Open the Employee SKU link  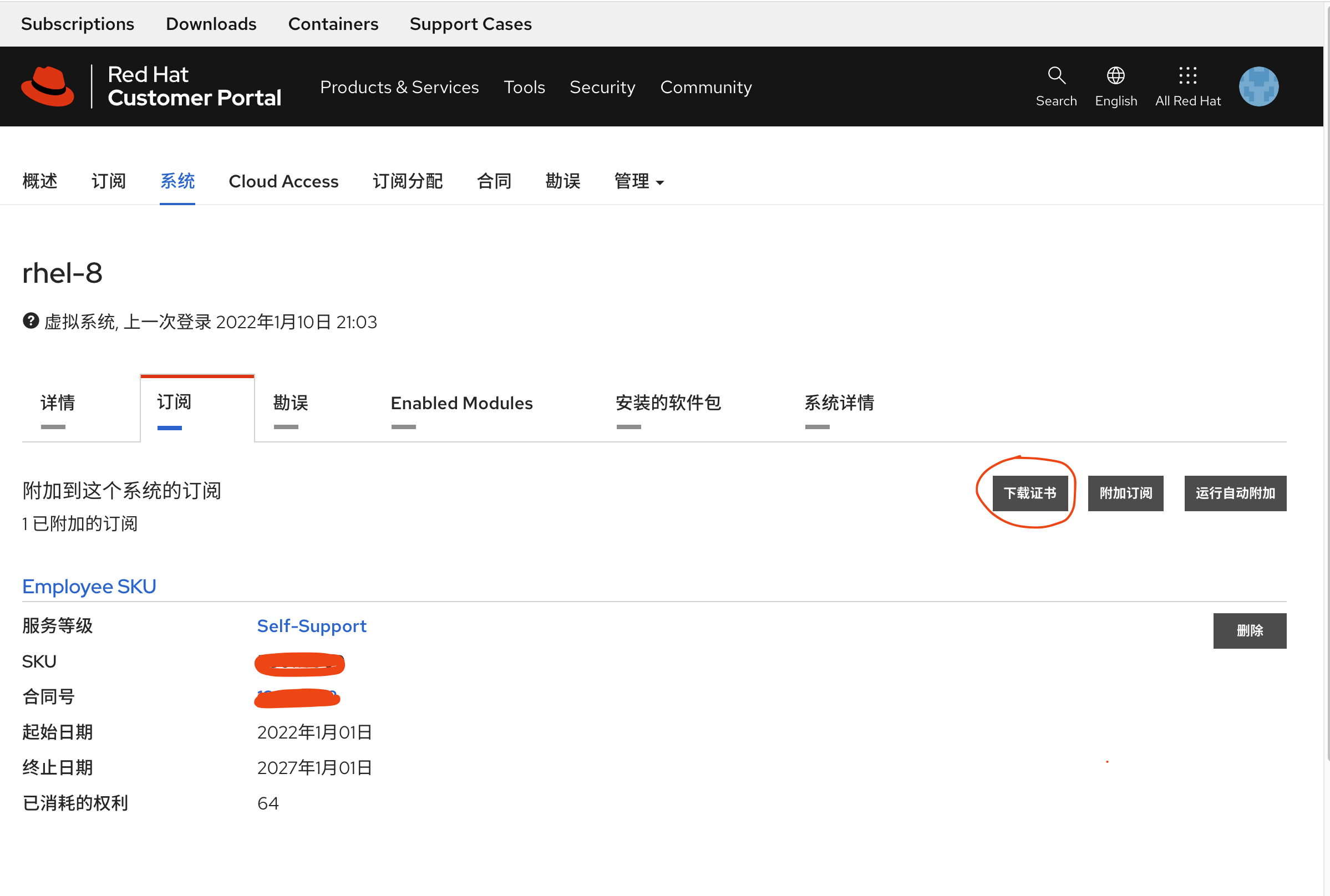pyautogui.click(x=89, y=586)
